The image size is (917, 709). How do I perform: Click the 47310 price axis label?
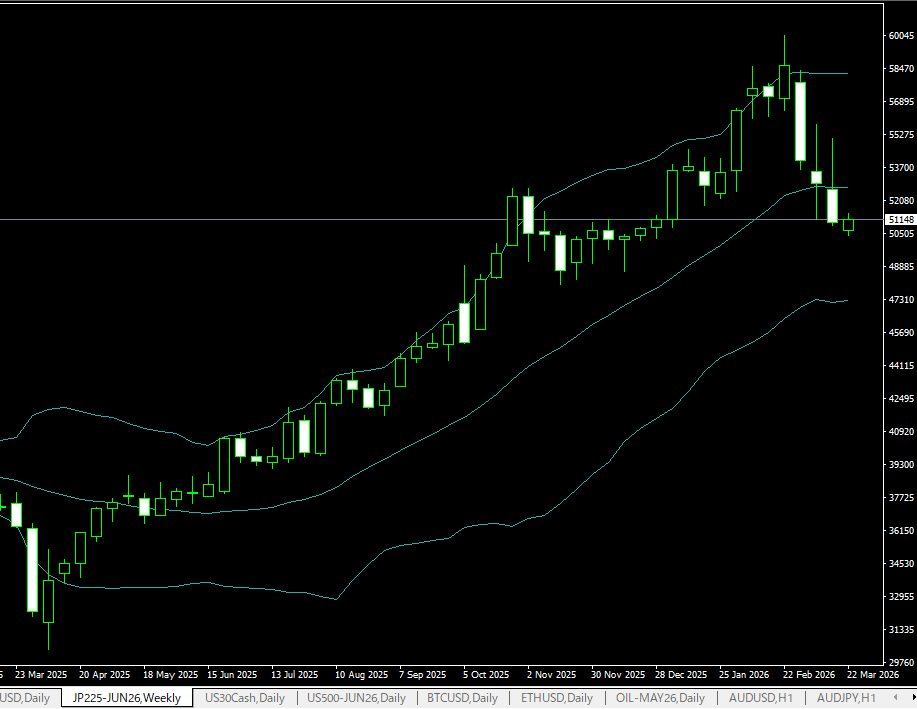pos(899,300)
